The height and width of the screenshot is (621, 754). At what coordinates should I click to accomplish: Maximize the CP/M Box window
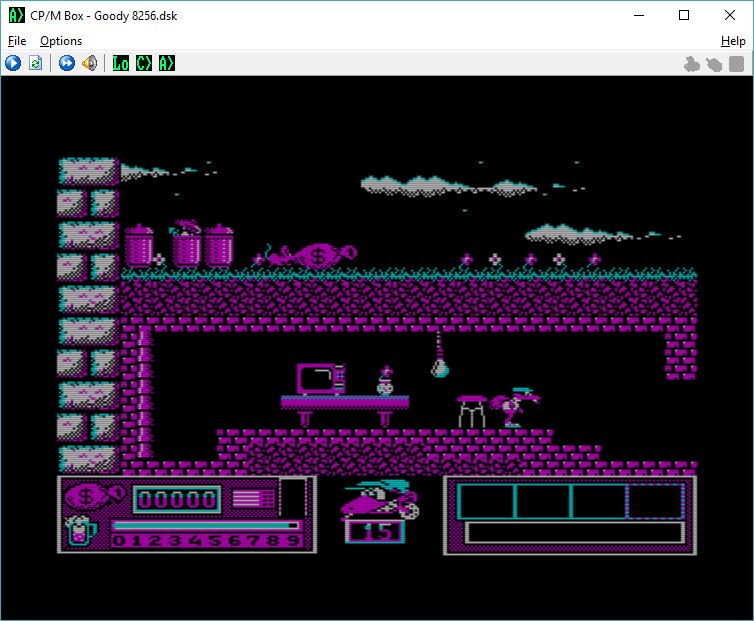684,15
